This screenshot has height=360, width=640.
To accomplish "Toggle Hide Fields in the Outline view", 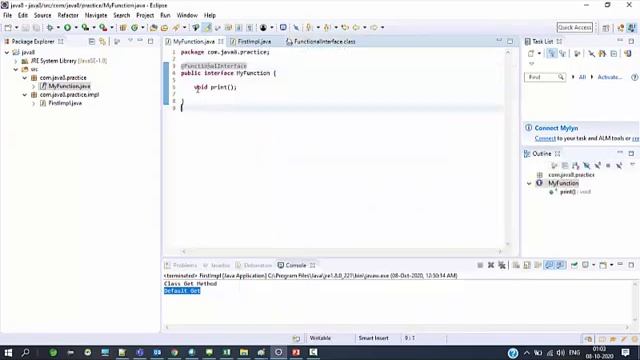I will (x=587, y=165).
